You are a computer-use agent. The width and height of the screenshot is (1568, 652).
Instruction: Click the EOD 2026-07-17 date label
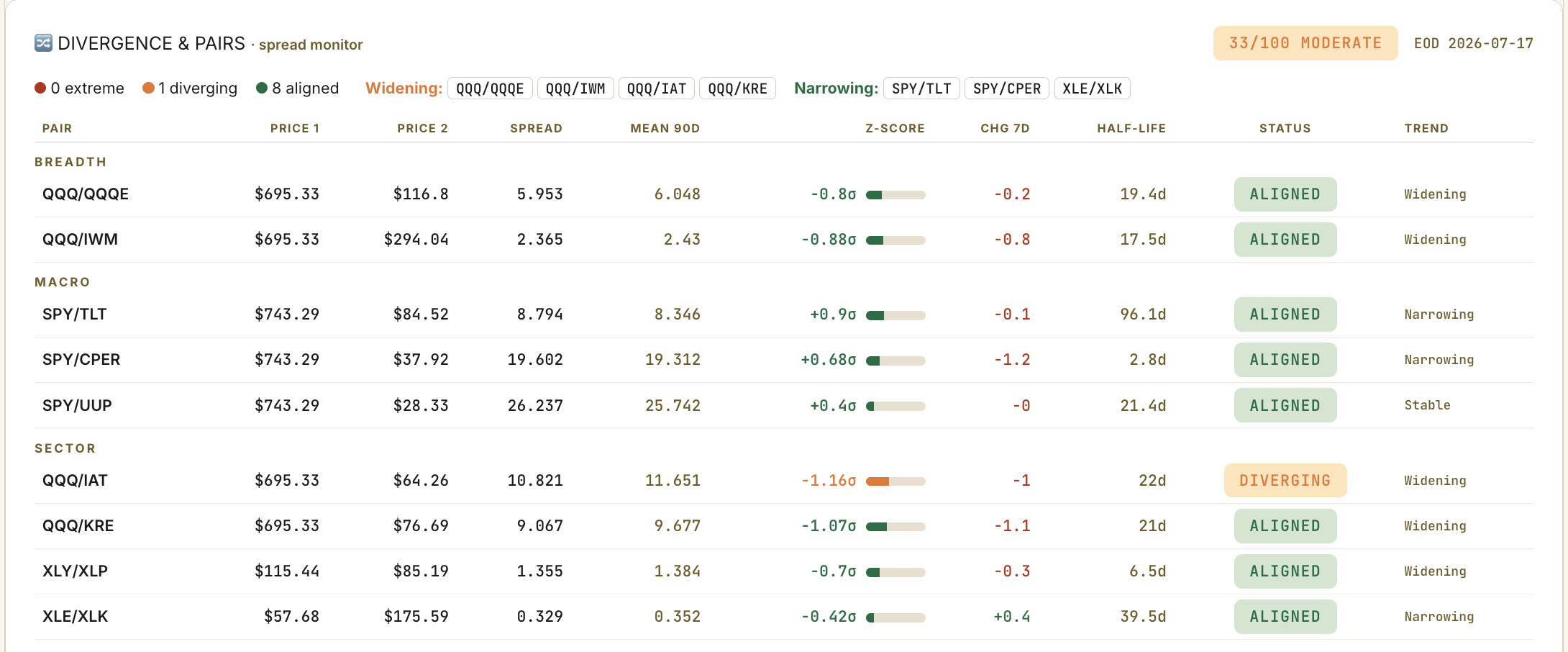1474,43
